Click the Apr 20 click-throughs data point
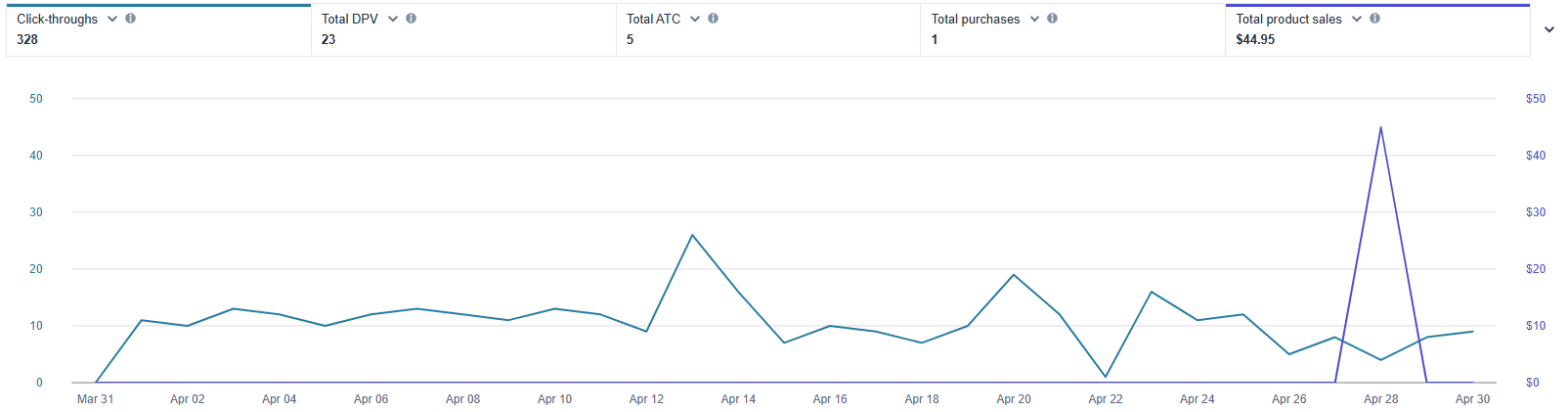 pyautogui.click(x=1014, y=275)
